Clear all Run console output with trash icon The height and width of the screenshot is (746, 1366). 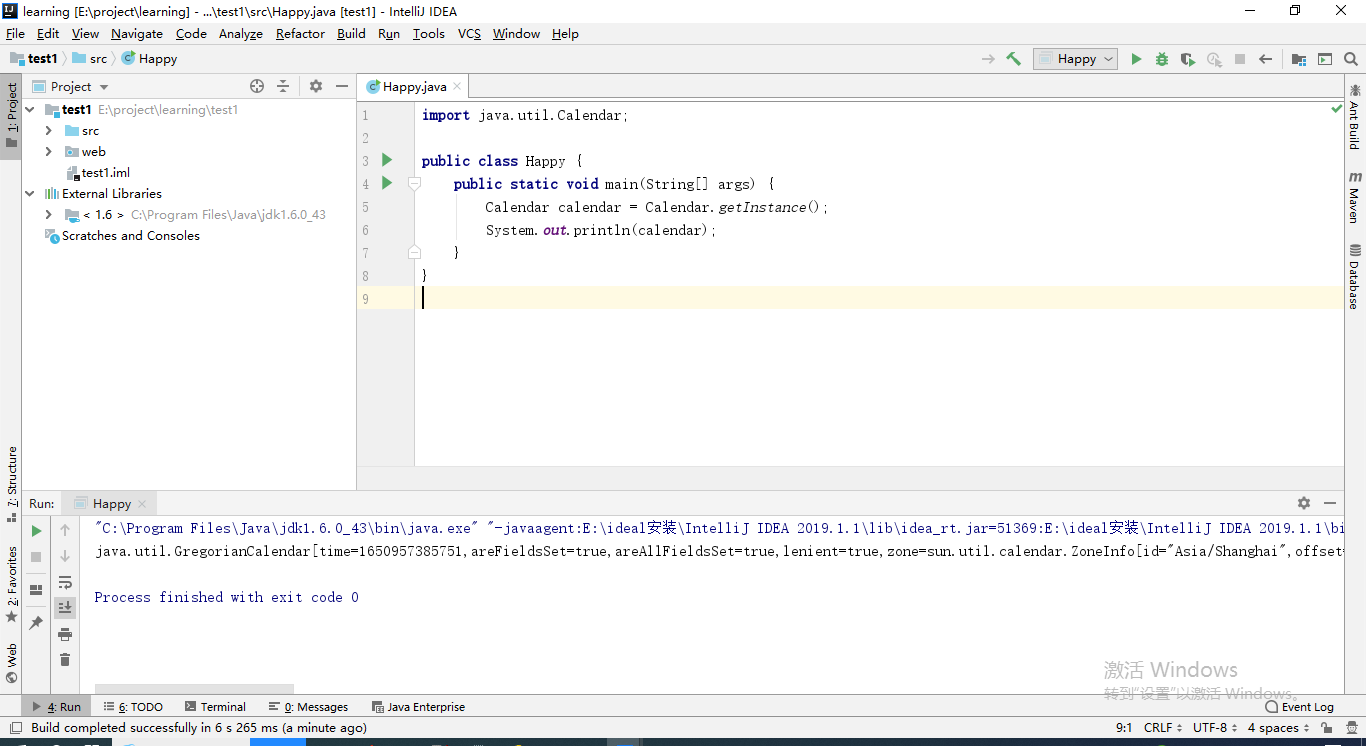[65, 660]
